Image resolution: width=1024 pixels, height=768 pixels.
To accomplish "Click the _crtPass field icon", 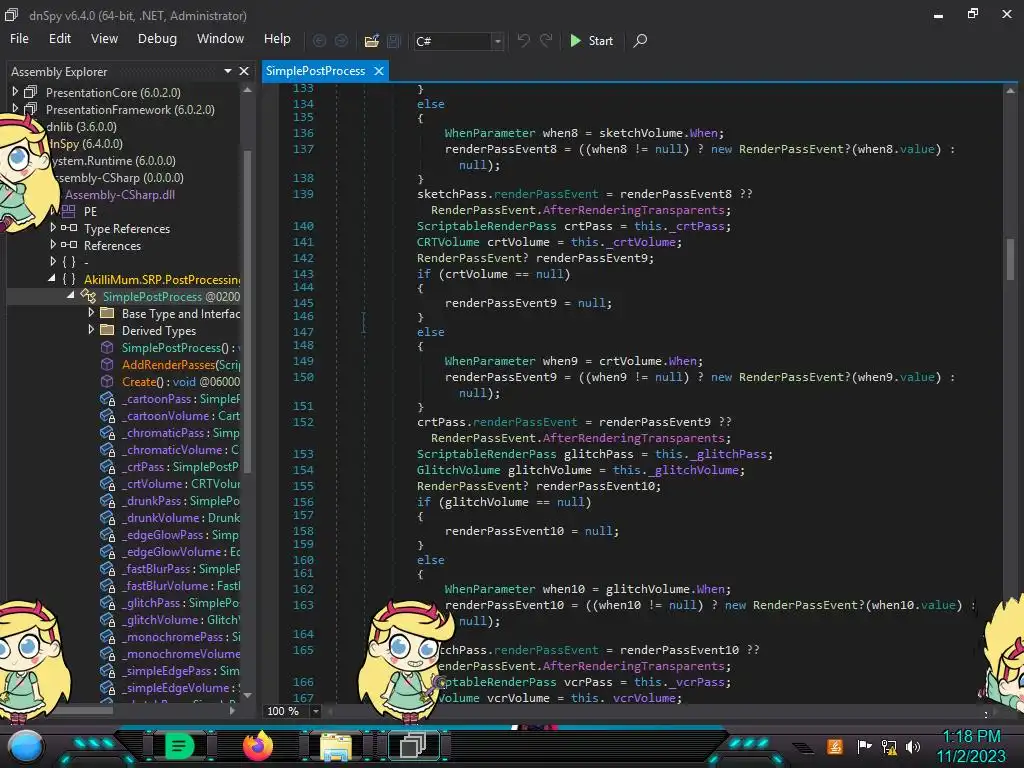I will click(x=107, y=466).
